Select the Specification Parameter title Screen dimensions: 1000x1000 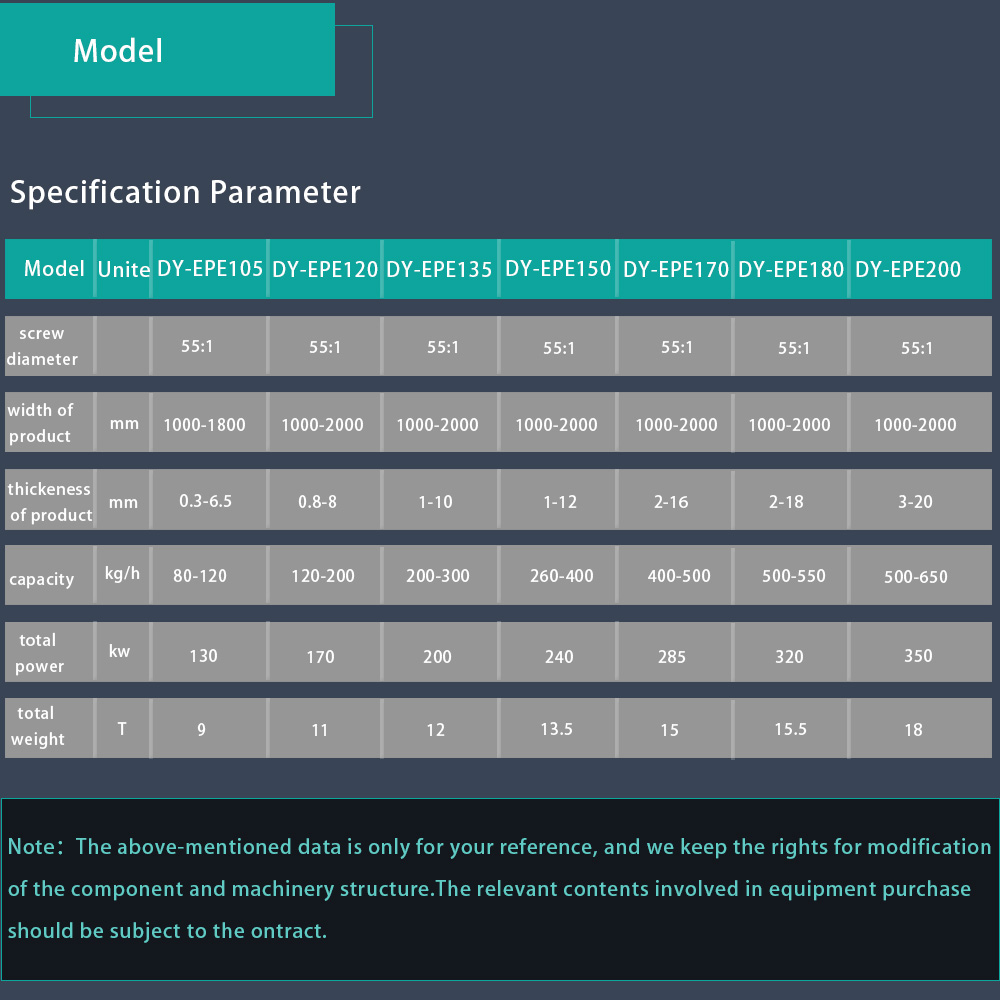[x=185, y=192]
